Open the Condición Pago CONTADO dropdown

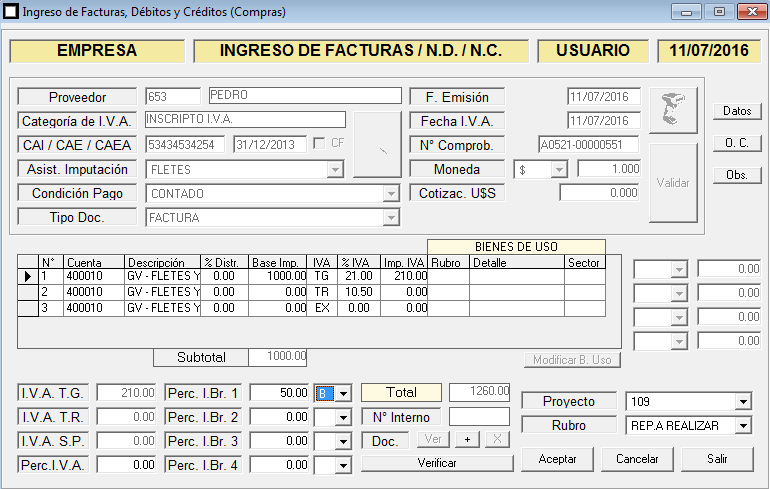pos(391,194)
